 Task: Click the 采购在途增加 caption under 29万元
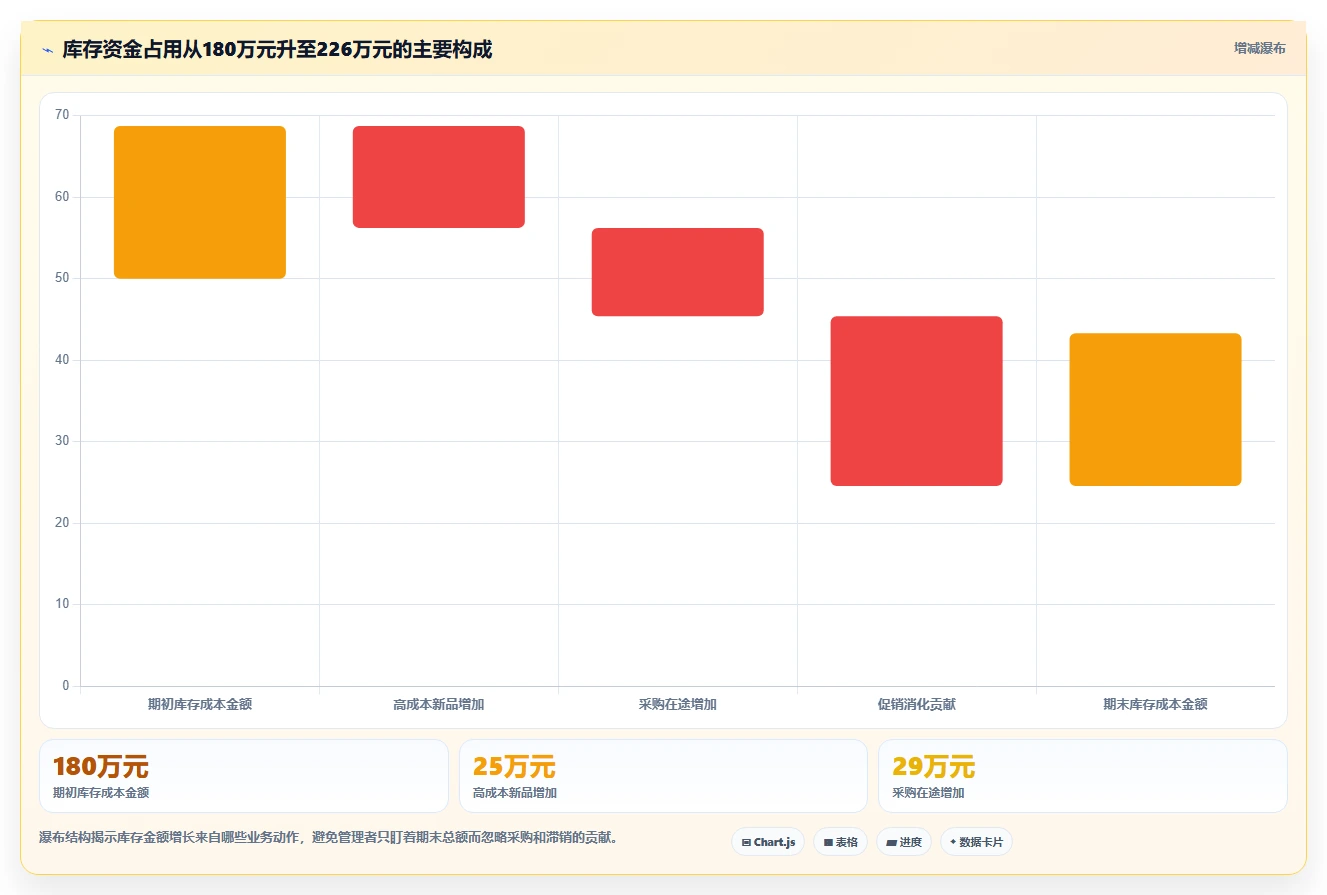pyautogui.click(x=929, y=793)
